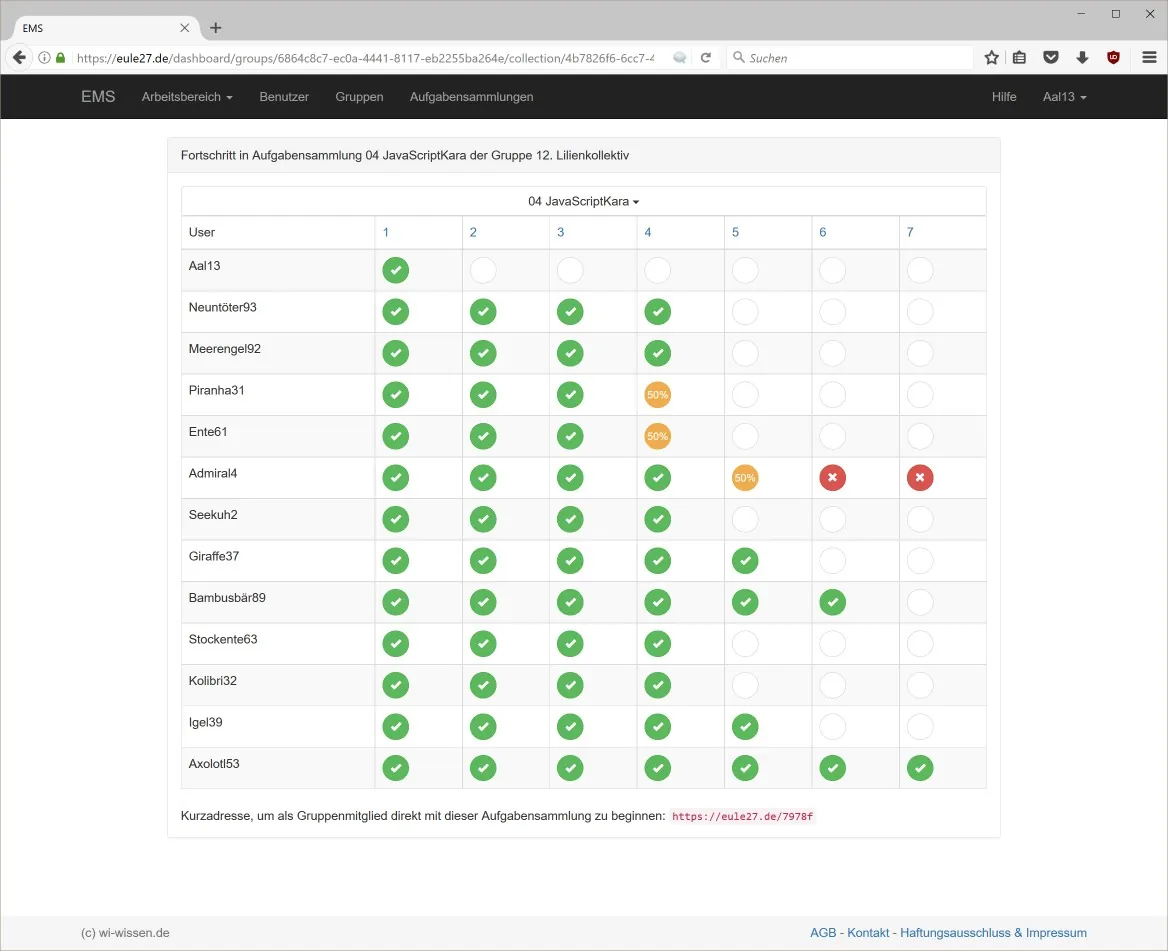This screenshot has width=1168, height=951.
Task: Open the Aal13 user account dropdown
Action: click(1064, 97)
